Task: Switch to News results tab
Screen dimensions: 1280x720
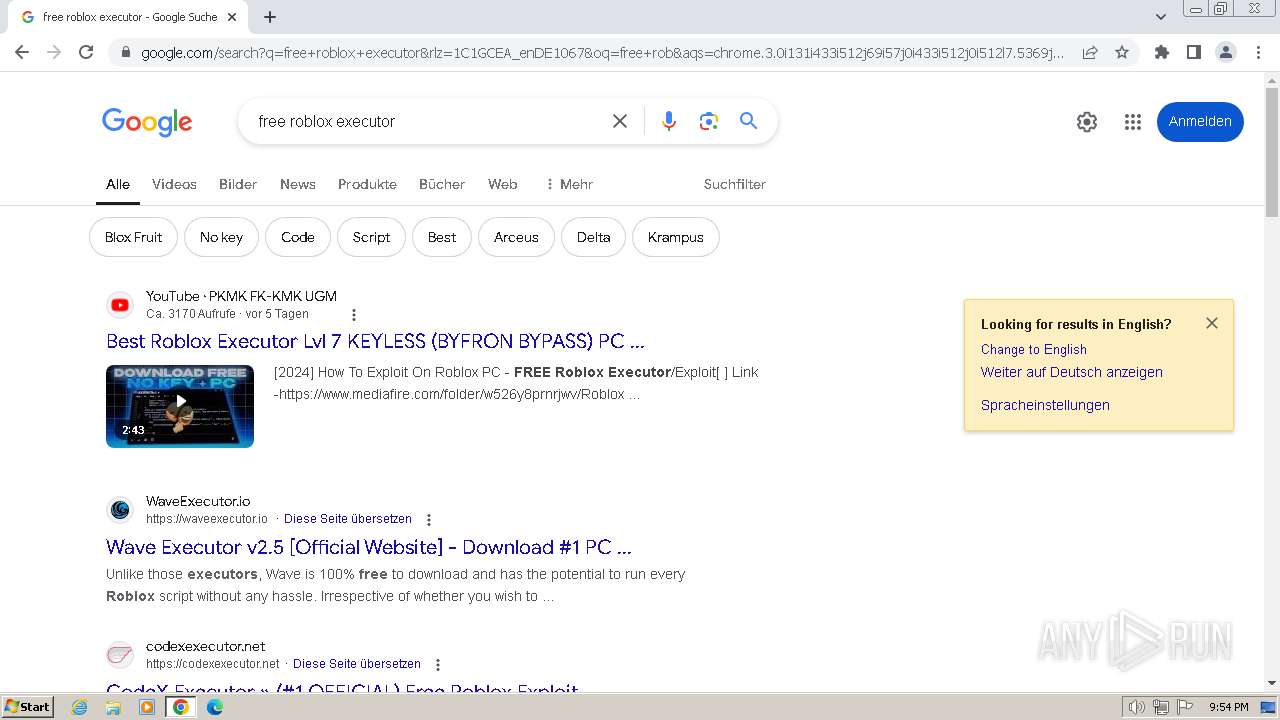Action: (x=298, y=184)
